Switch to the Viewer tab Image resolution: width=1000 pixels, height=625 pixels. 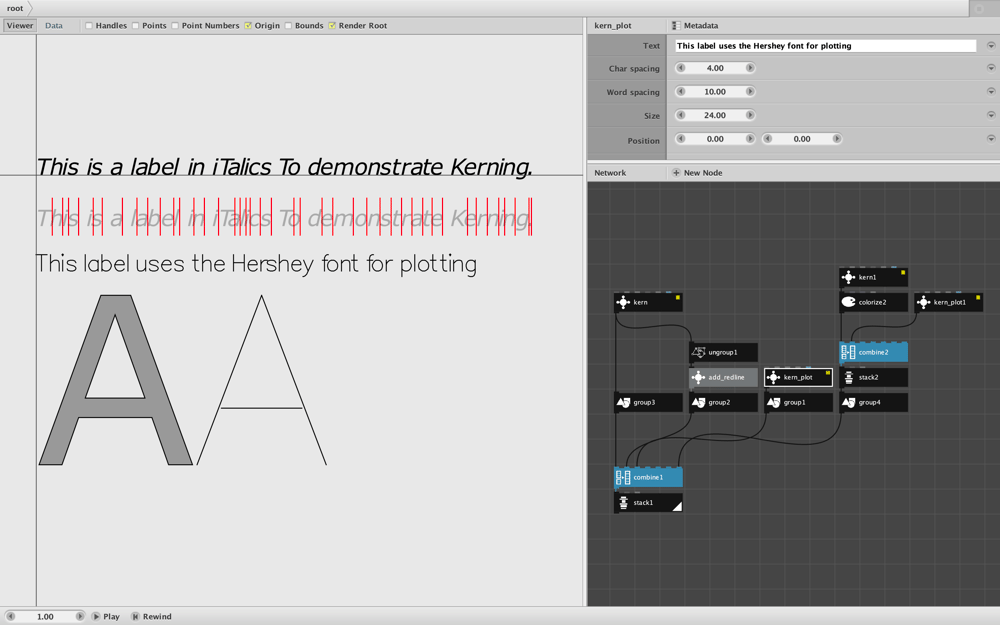click(x=20, y=26)
